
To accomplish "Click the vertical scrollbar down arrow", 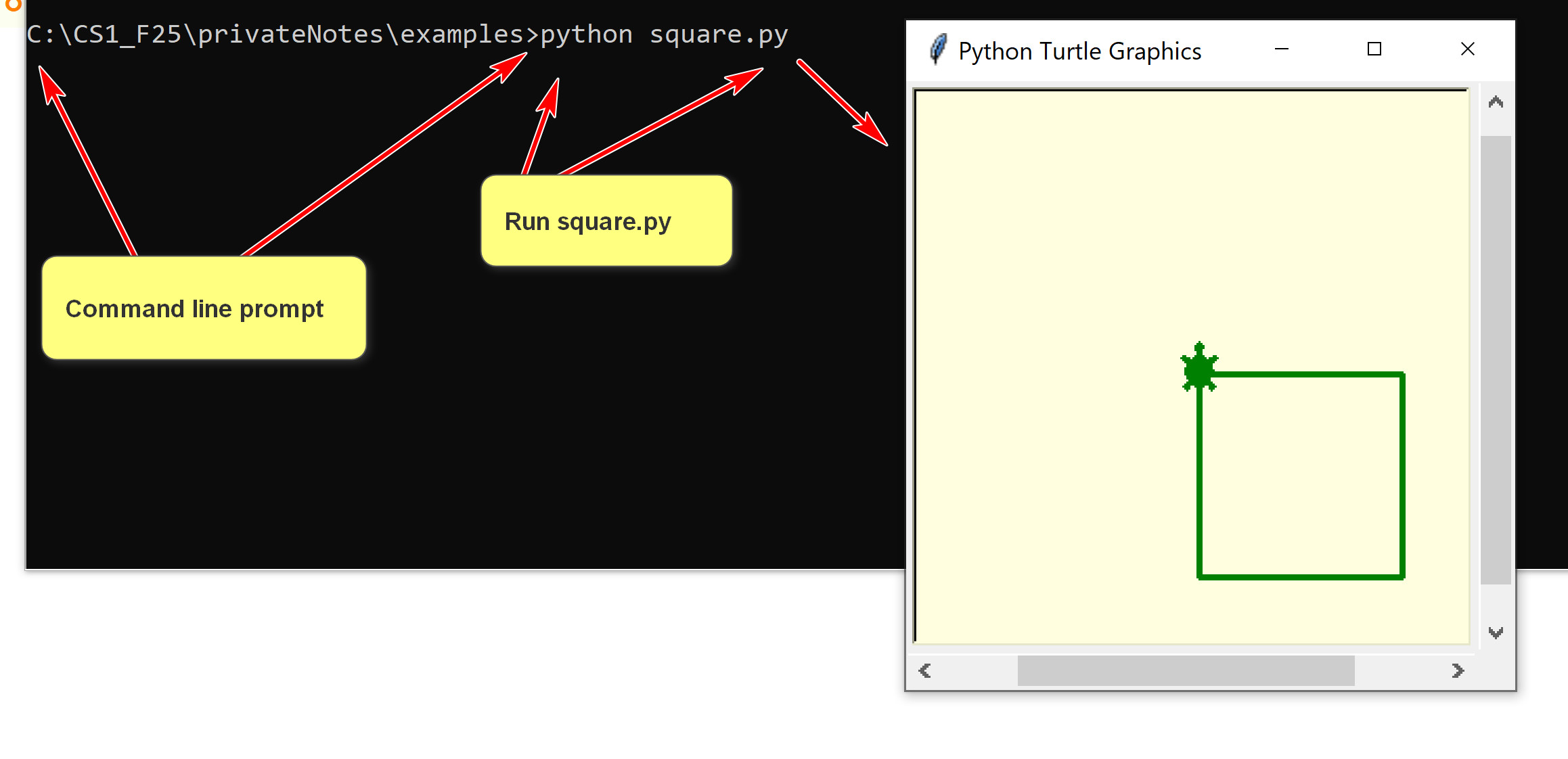I will tap(1496, 632).
